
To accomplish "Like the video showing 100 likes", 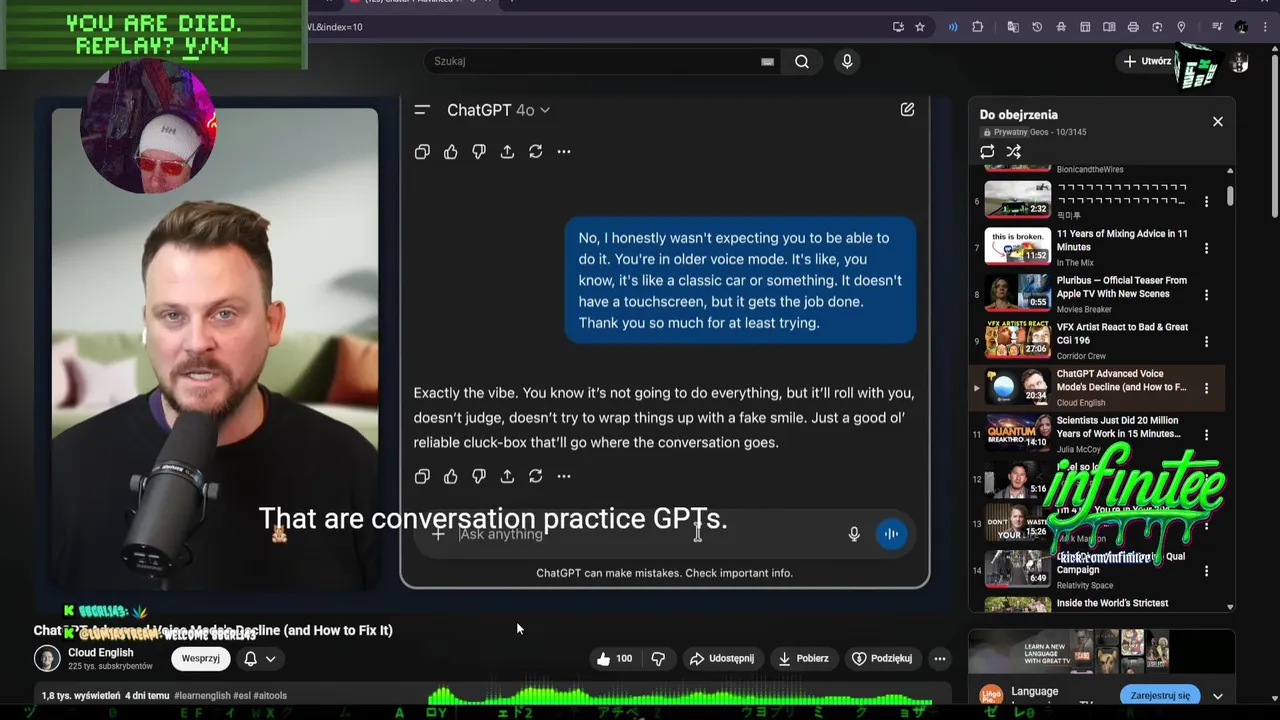I will tap(616, 658).
